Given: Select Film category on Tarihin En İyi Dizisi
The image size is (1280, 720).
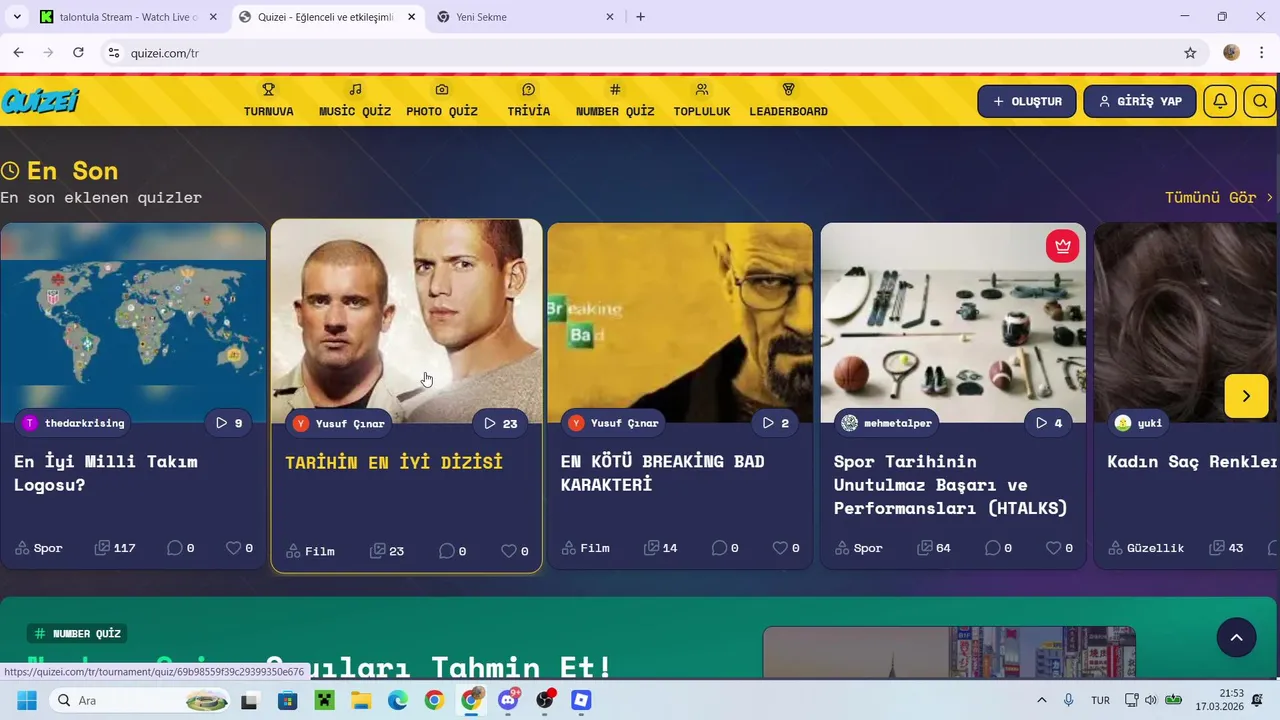Looking at the screenshot, I should pyautogui.click(x=311, y=551).
